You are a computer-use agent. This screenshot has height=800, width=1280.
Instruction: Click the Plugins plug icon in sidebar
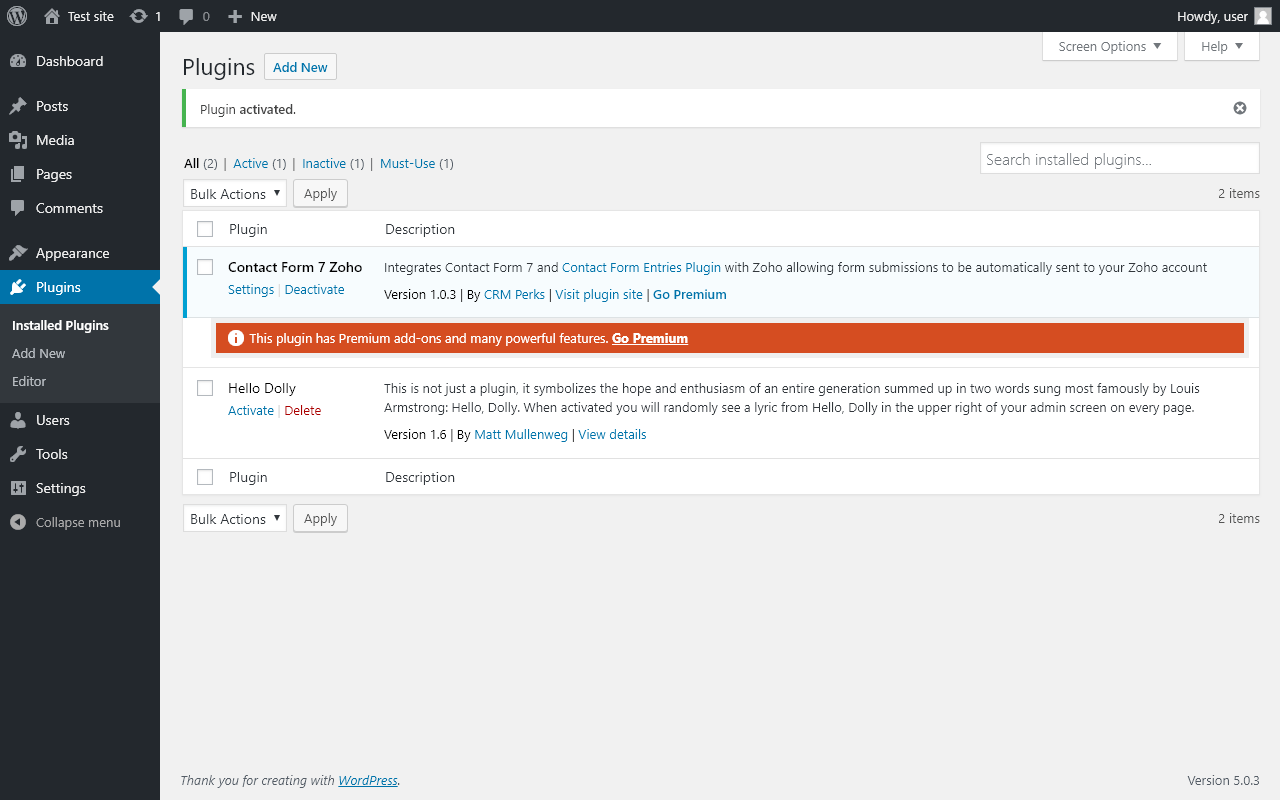18,287
